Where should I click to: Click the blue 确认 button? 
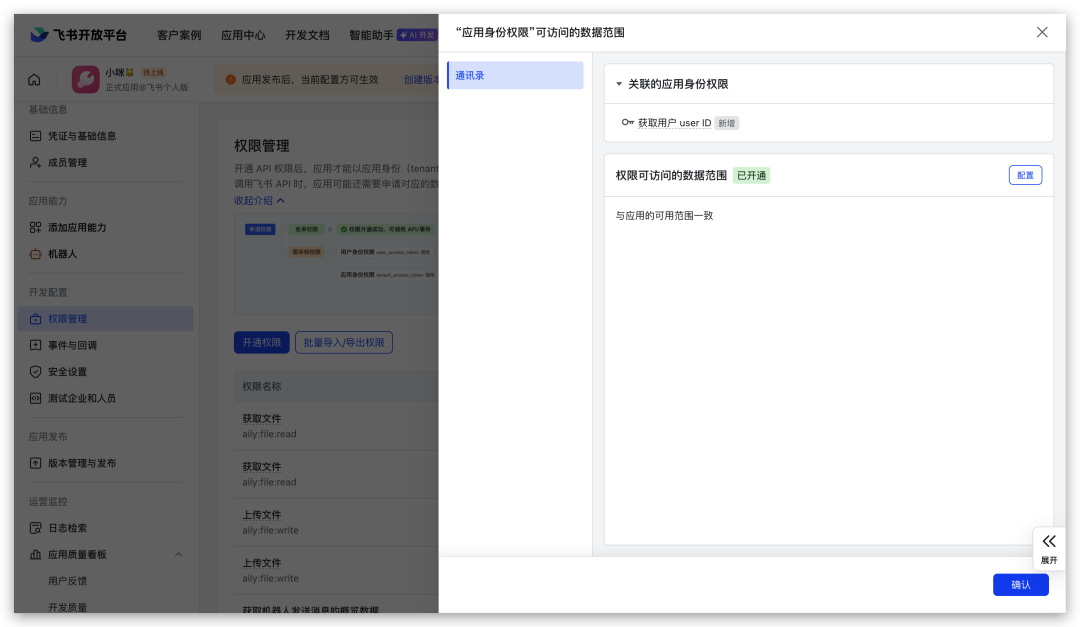click(x=1020, y=585)
